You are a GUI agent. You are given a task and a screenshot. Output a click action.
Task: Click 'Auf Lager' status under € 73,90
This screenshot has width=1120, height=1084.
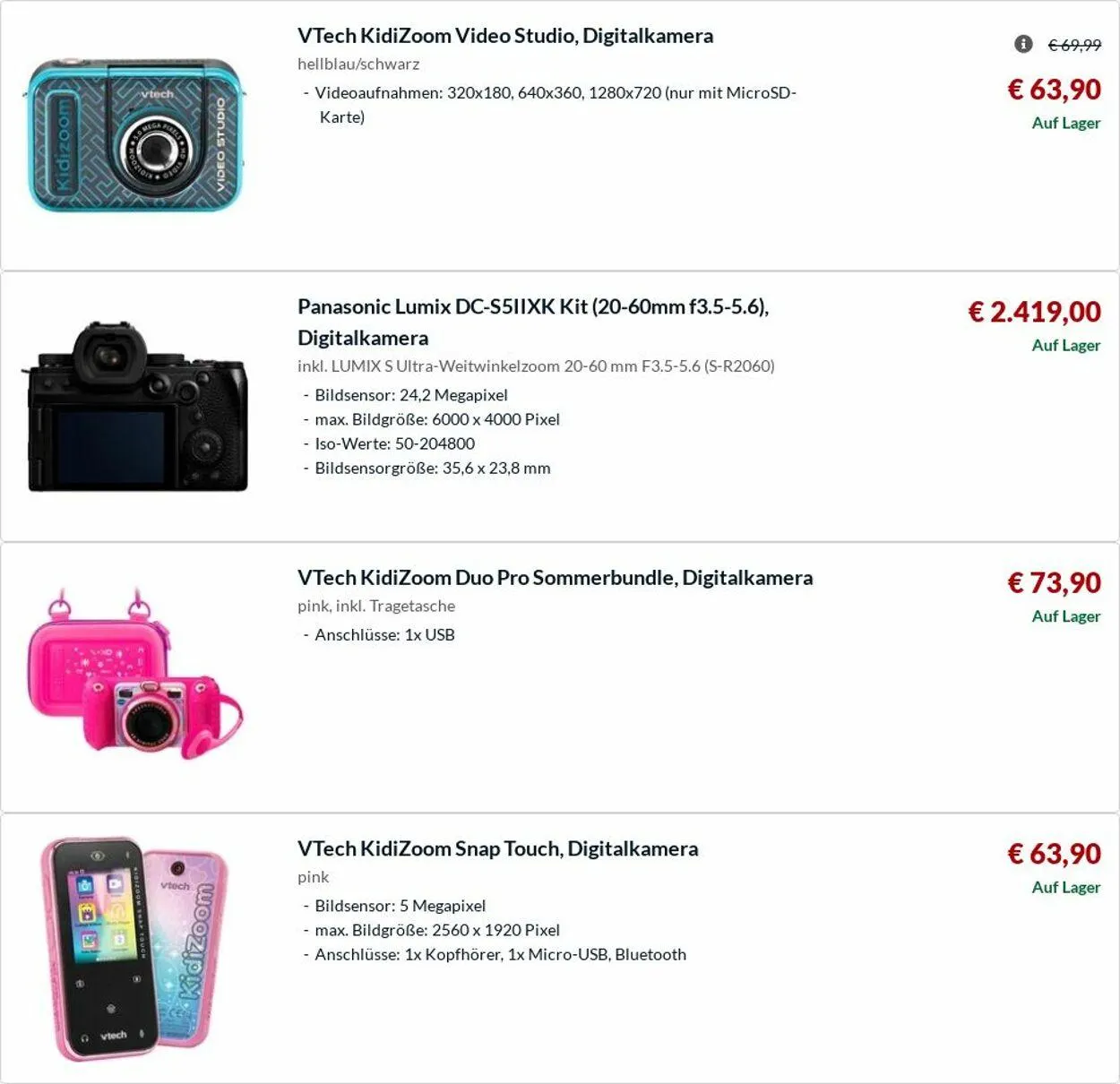pyautogui.click(x=1065, y=616)
